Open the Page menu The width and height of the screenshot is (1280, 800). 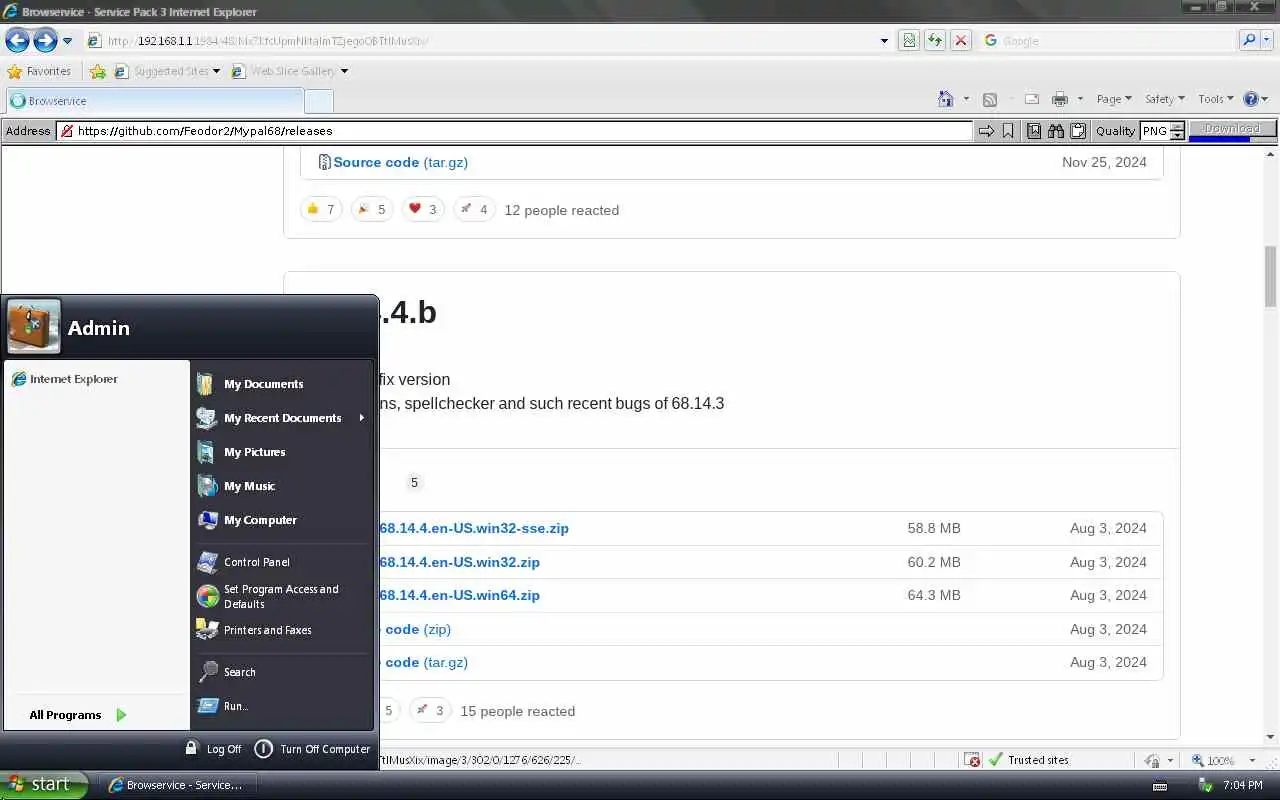[x=1113, y=99]
